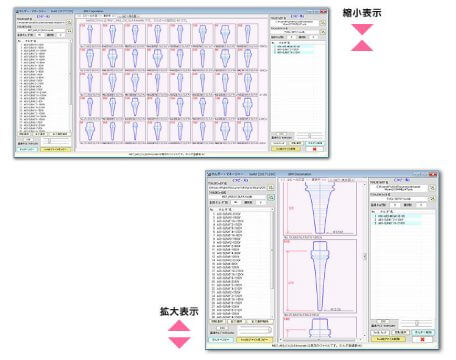Click folder path field in upper window's left panel

(x=41, y=22)
